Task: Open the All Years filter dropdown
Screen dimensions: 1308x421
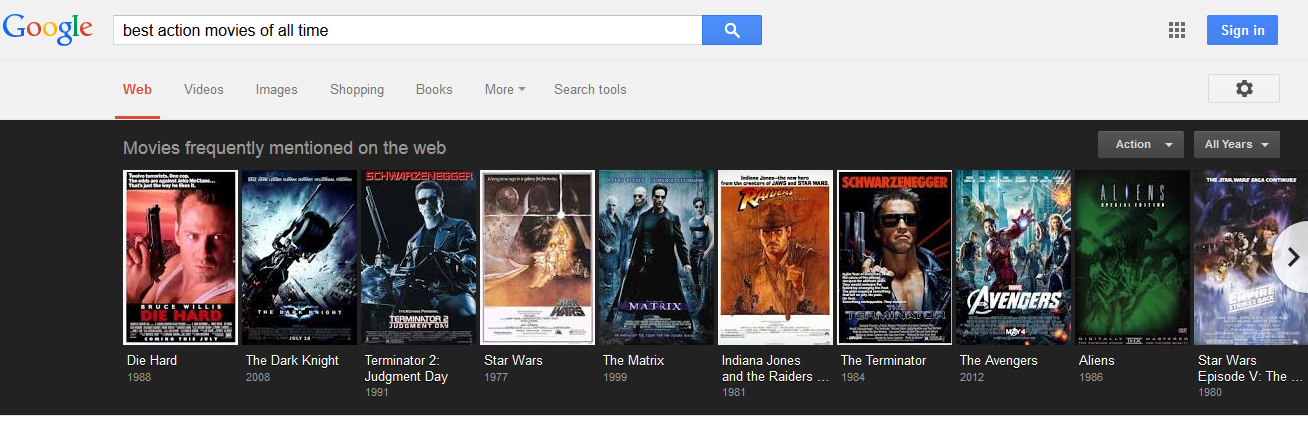Action: [1236, 144]
